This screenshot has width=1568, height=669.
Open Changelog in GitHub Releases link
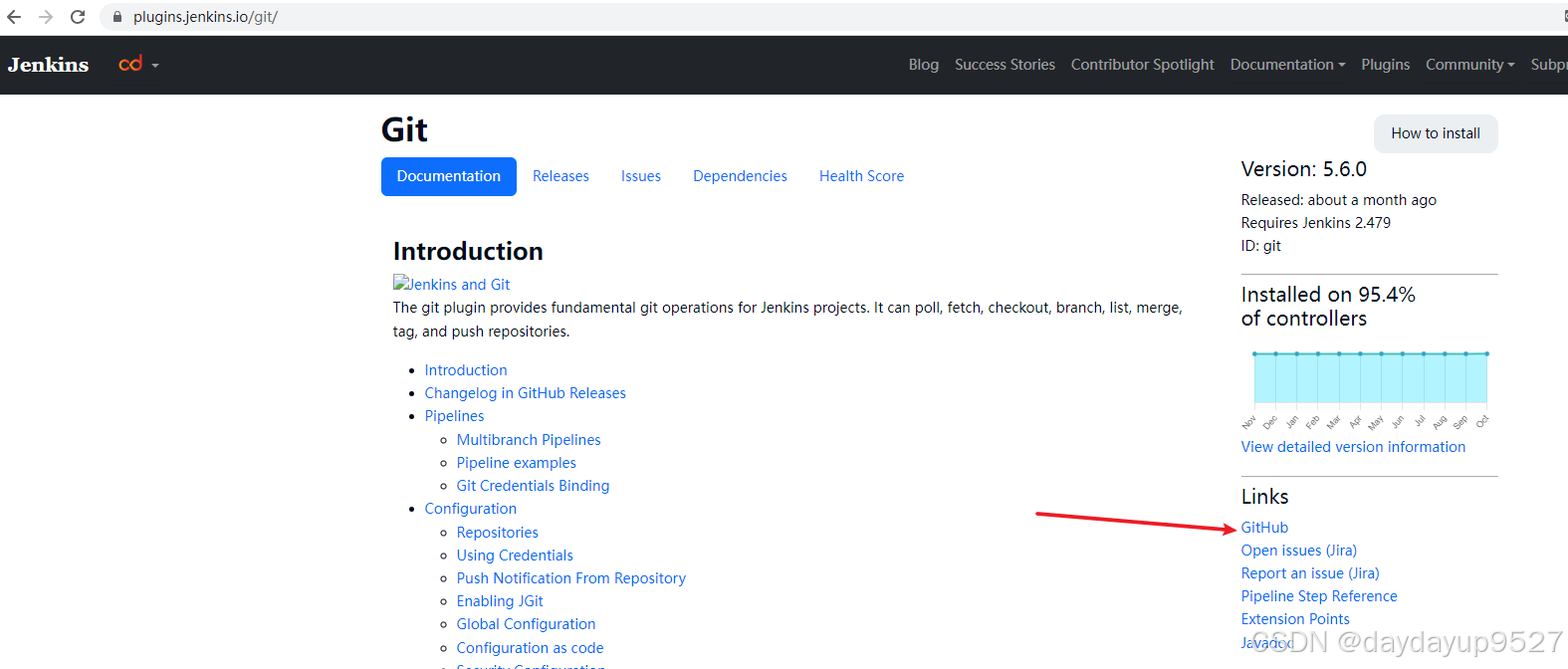coord(526,393)
